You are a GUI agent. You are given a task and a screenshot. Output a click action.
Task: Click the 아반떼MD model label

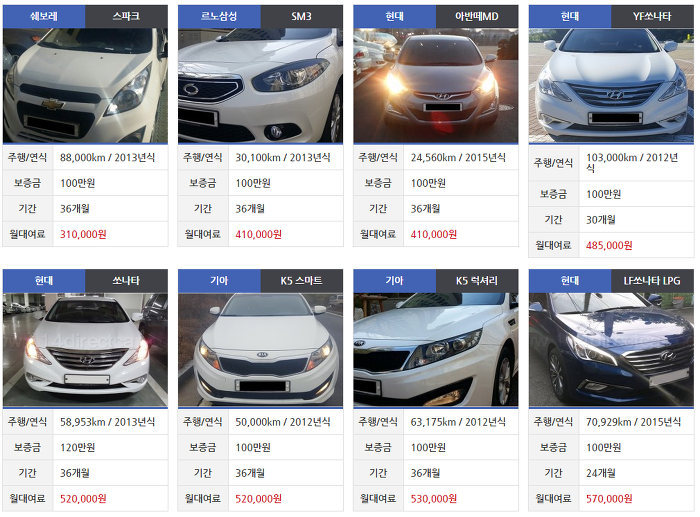pos(476,17)
